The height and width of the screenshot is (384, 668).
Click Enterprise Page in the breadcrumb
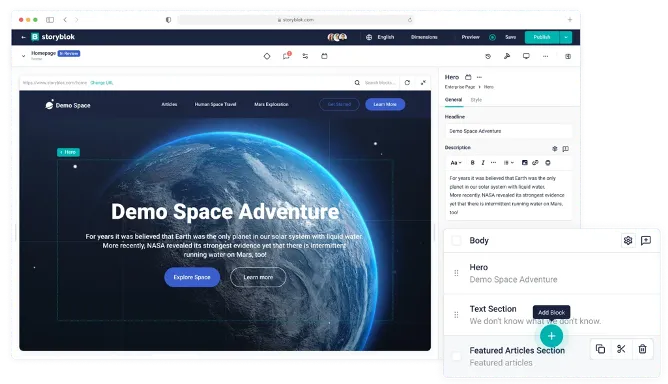point(460,87)
